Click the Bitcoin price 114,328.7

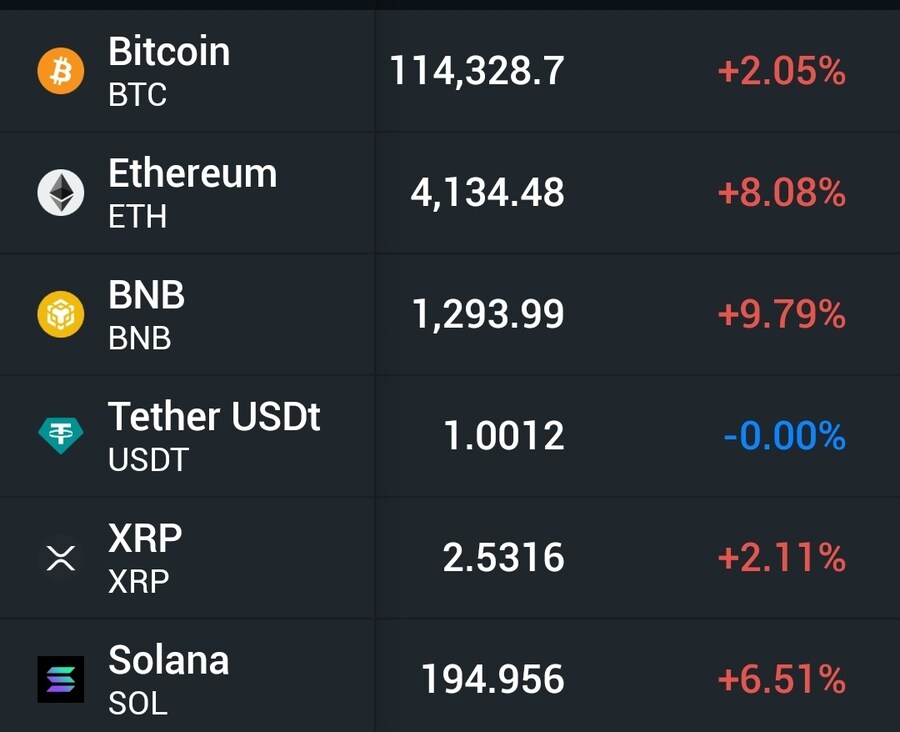(477, 71)
